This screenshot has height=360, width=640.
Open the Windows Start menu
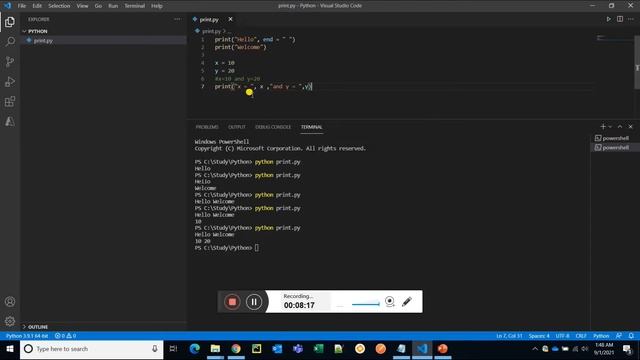(10, 349)
